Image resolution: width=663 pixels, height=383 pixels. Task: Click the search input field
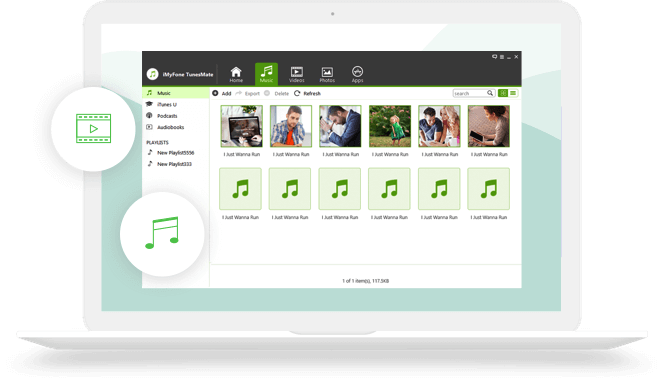pos(469,93)
